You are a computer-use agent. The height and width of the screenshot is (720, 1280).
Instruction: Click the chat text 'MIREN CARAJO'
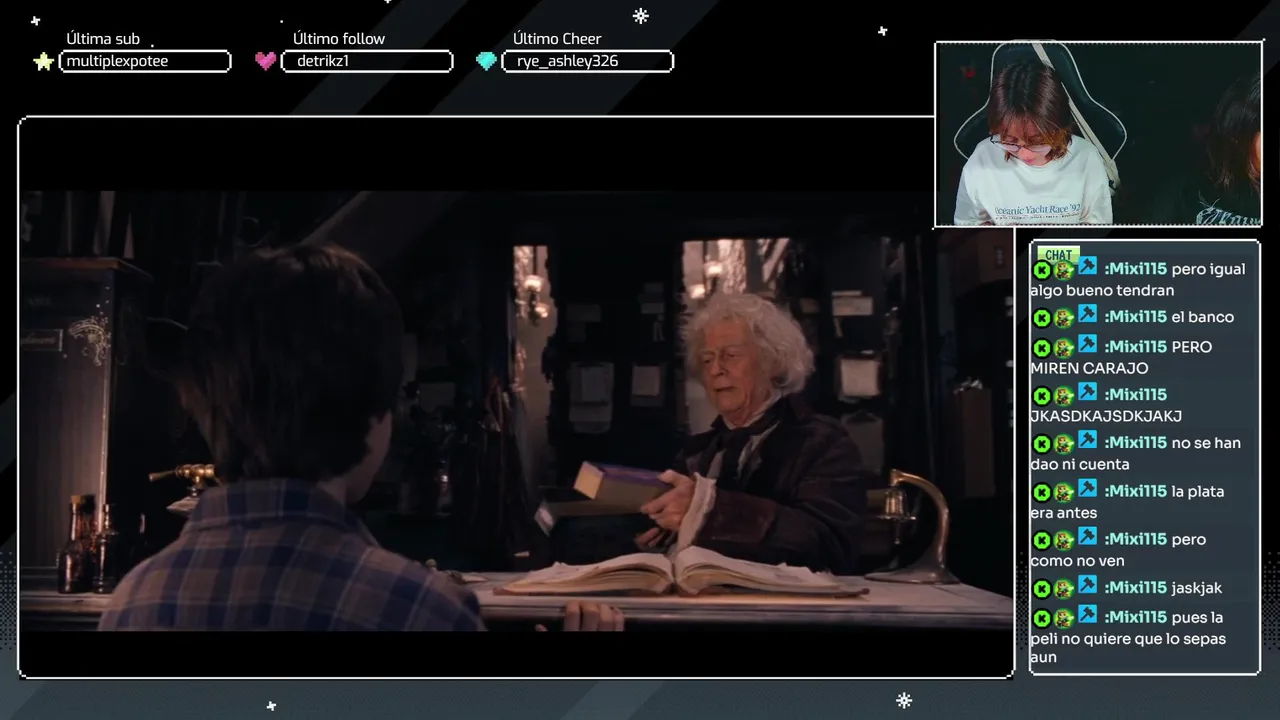click(1089, 369)
